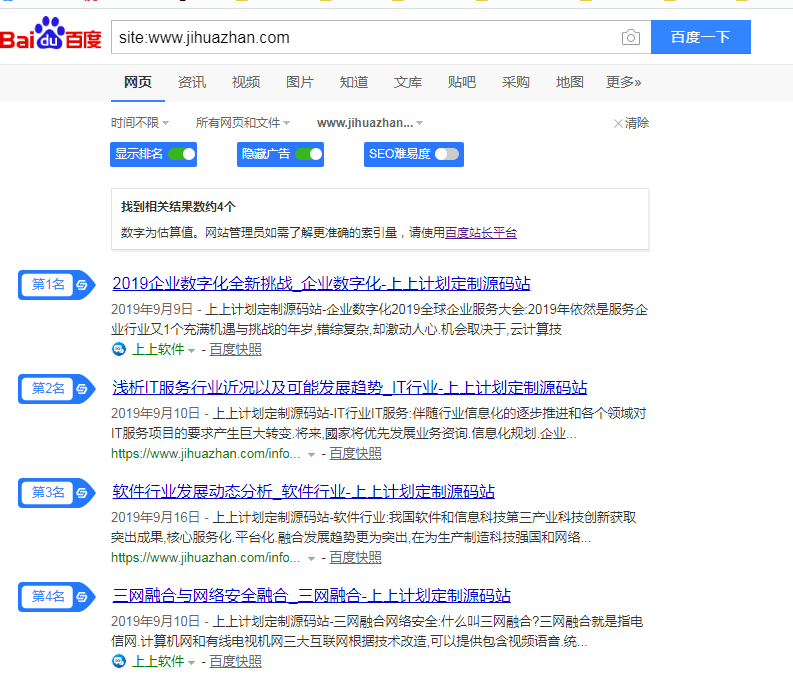The image size is (793, 689).
Task: Expand arrow after third result's URL
Action: click(x=312, y=558)
